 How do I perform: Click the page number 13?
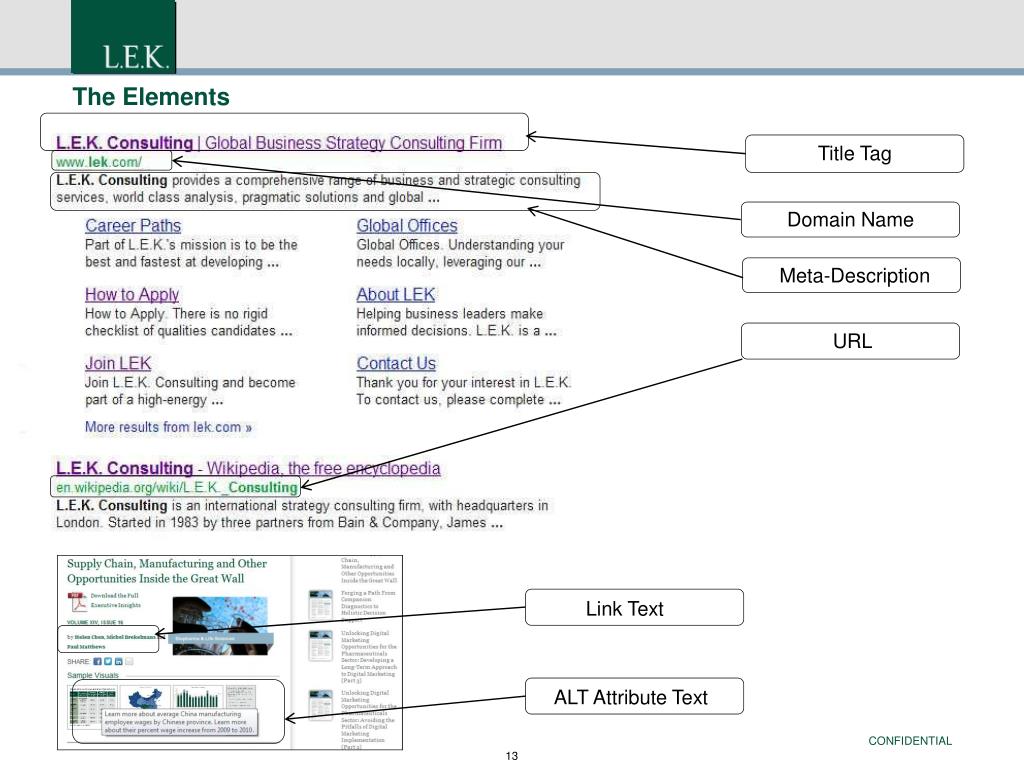tap(511, 756)
